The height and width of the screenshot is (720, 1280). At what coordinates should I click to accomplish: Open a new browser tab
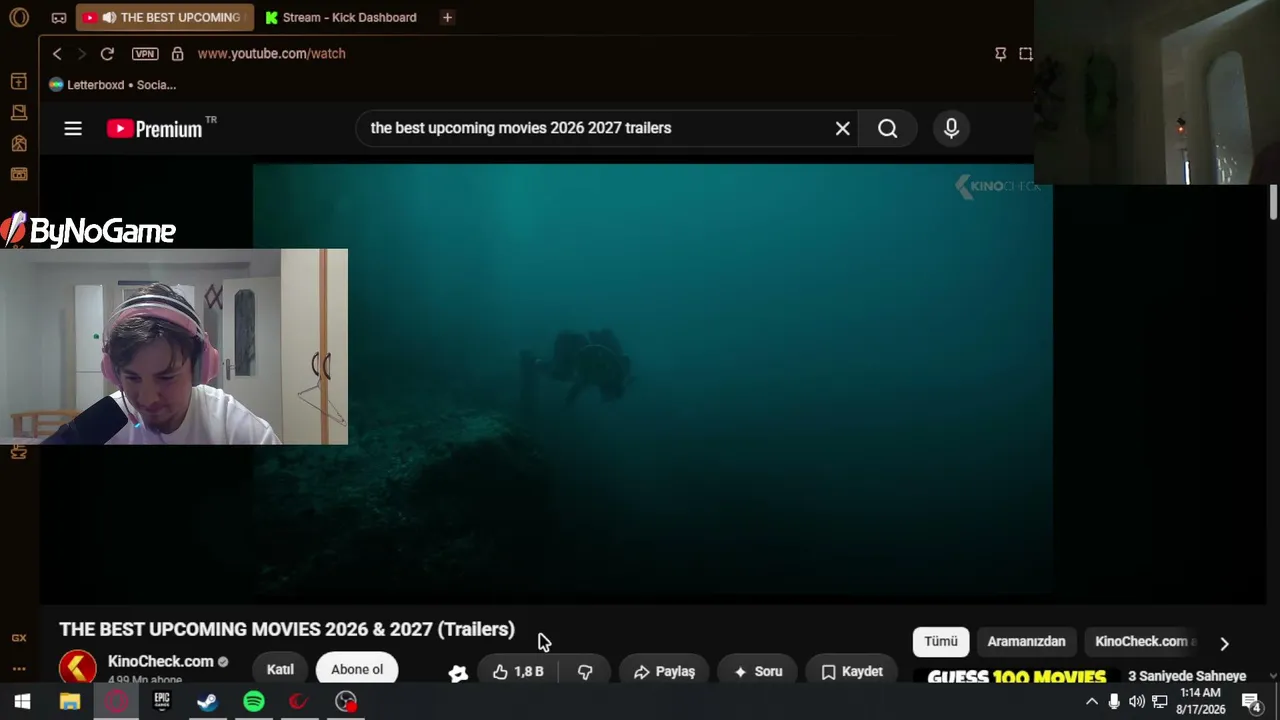pos(447,17)
